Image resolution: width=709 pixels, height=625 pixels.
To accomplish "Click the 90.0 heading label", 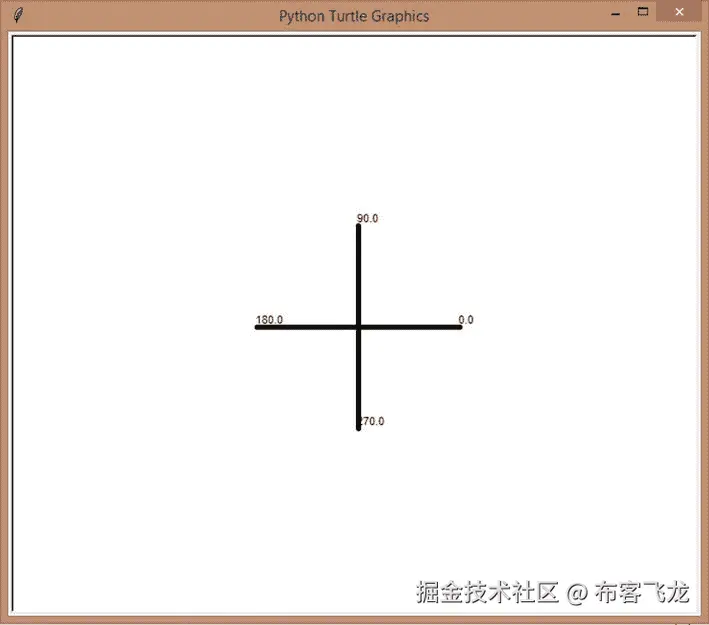I will [x=367, y=218].
